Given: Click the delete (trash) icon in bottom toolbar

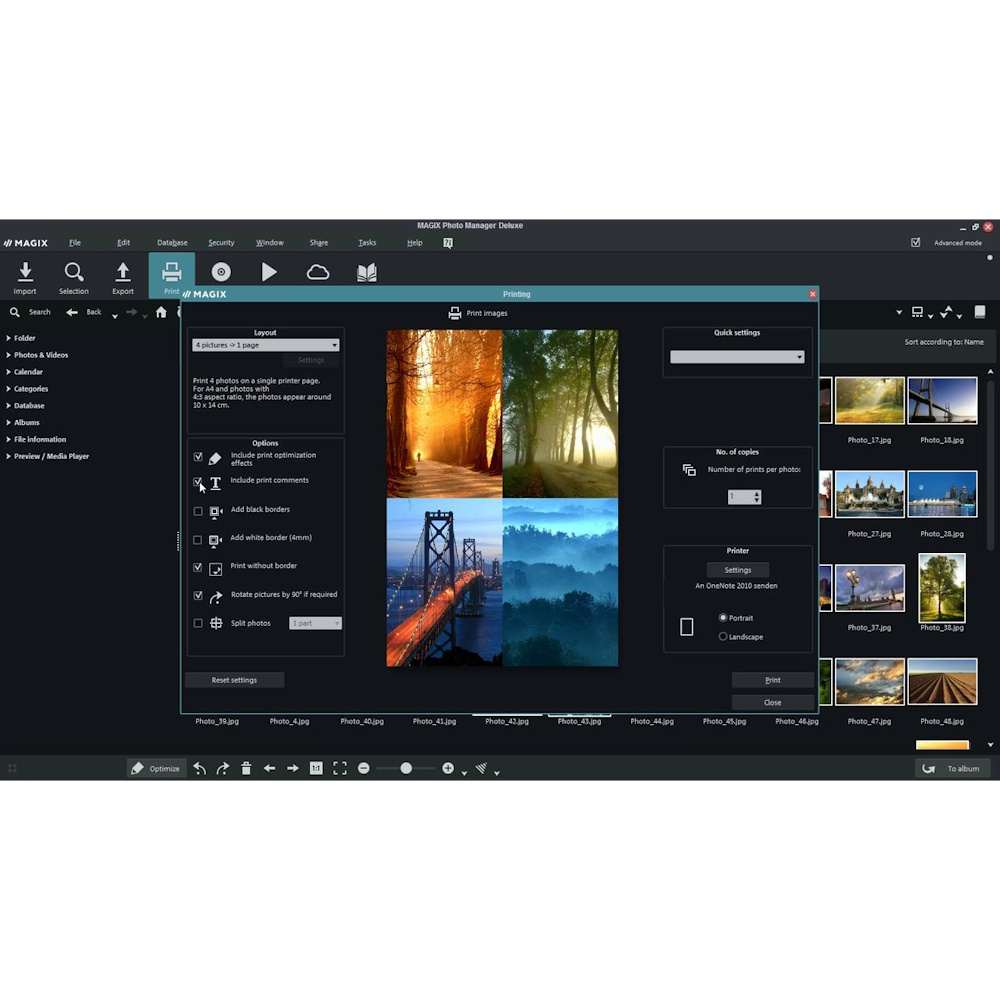Looking at the screenshot, I should [x=246, y=768].
